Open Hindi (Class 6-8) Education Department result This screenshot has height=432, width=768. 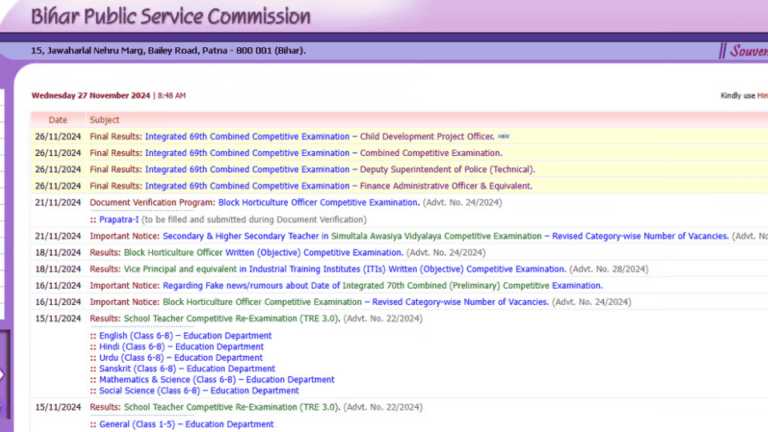(181, 347)
